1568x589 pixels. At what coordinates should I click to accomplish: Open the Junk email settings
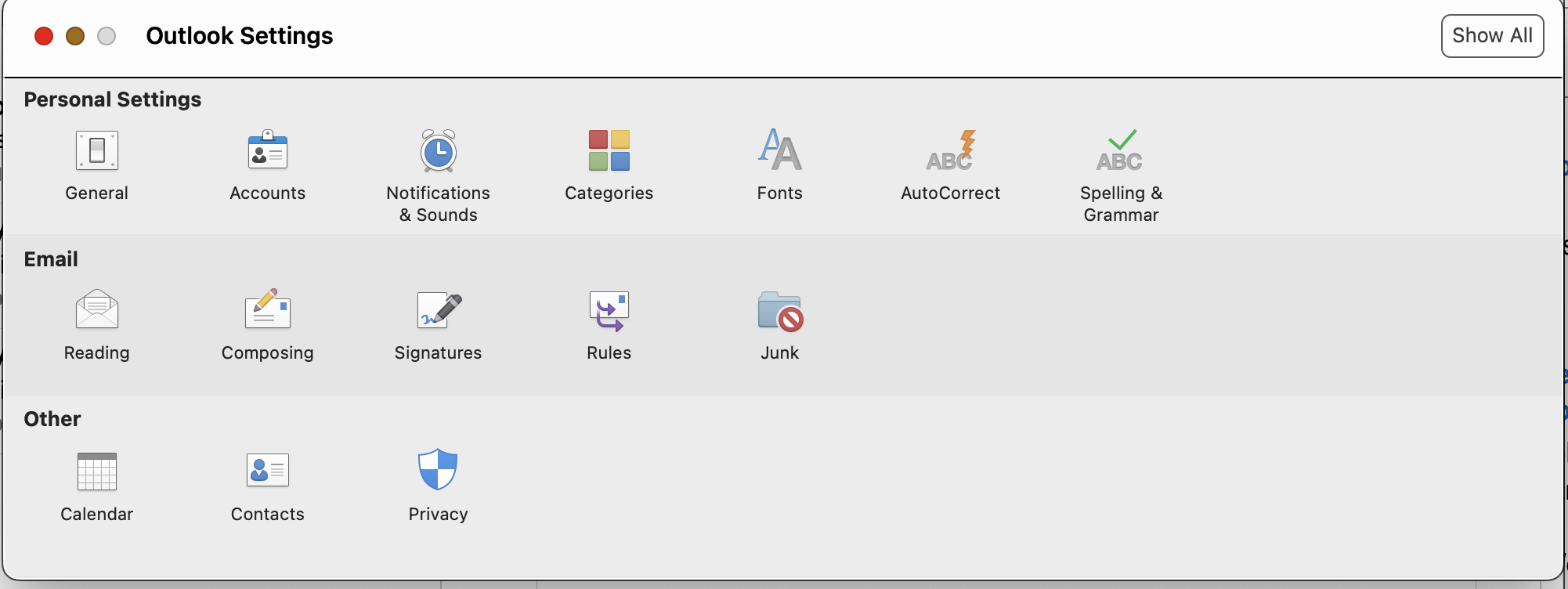point(780,310)
